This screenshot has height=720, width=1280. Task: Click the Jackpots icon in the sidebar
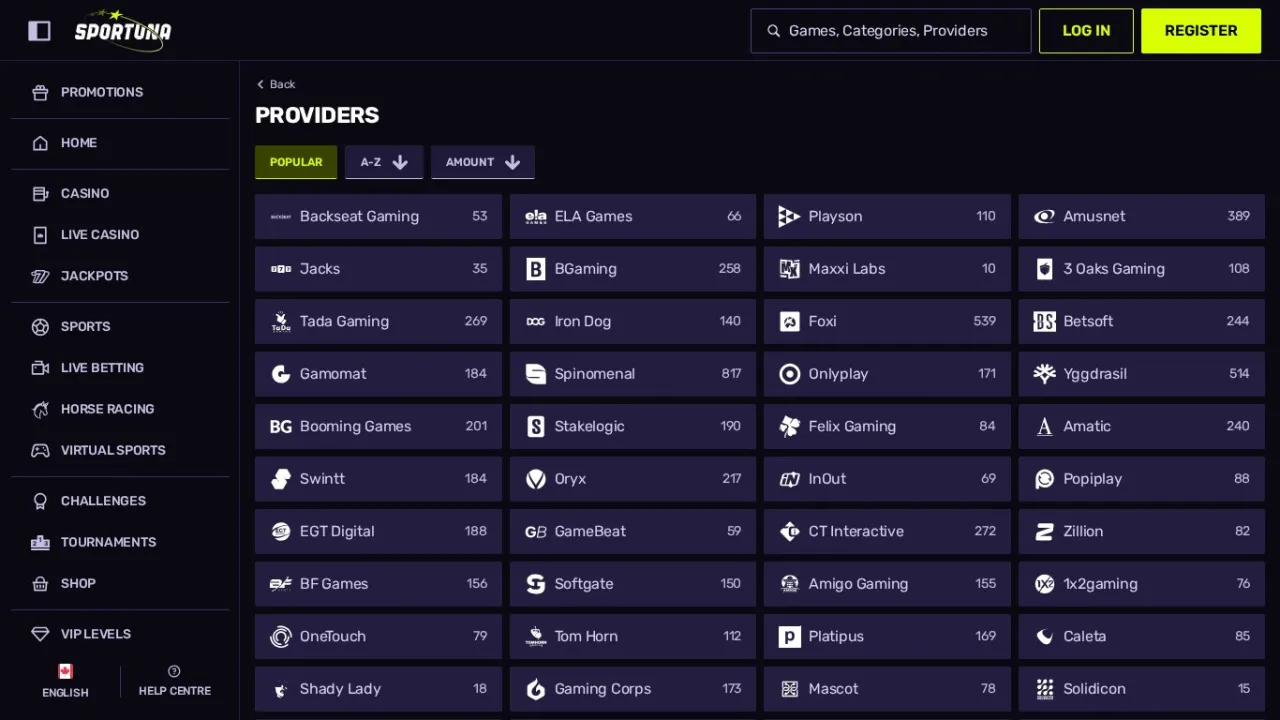point(40,276)
